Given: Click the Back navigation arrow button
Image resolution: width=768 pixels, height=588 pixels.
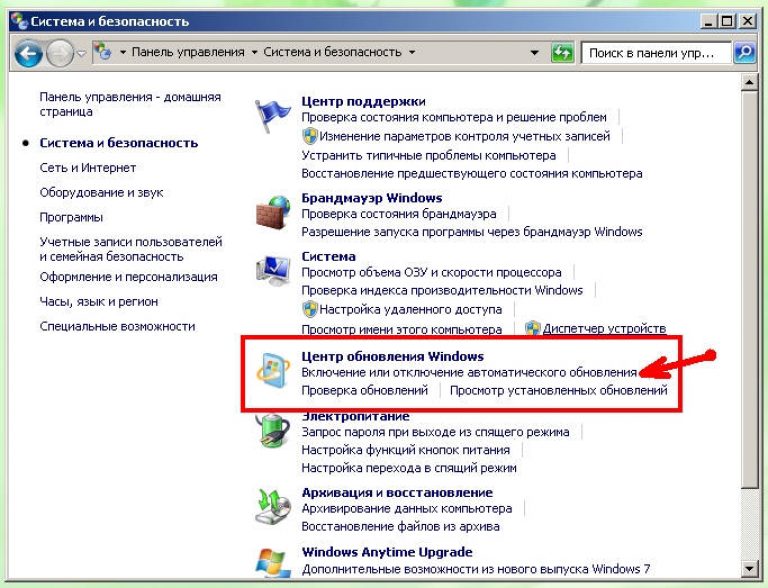Looking at the screenshot, I should click(28, 53).
